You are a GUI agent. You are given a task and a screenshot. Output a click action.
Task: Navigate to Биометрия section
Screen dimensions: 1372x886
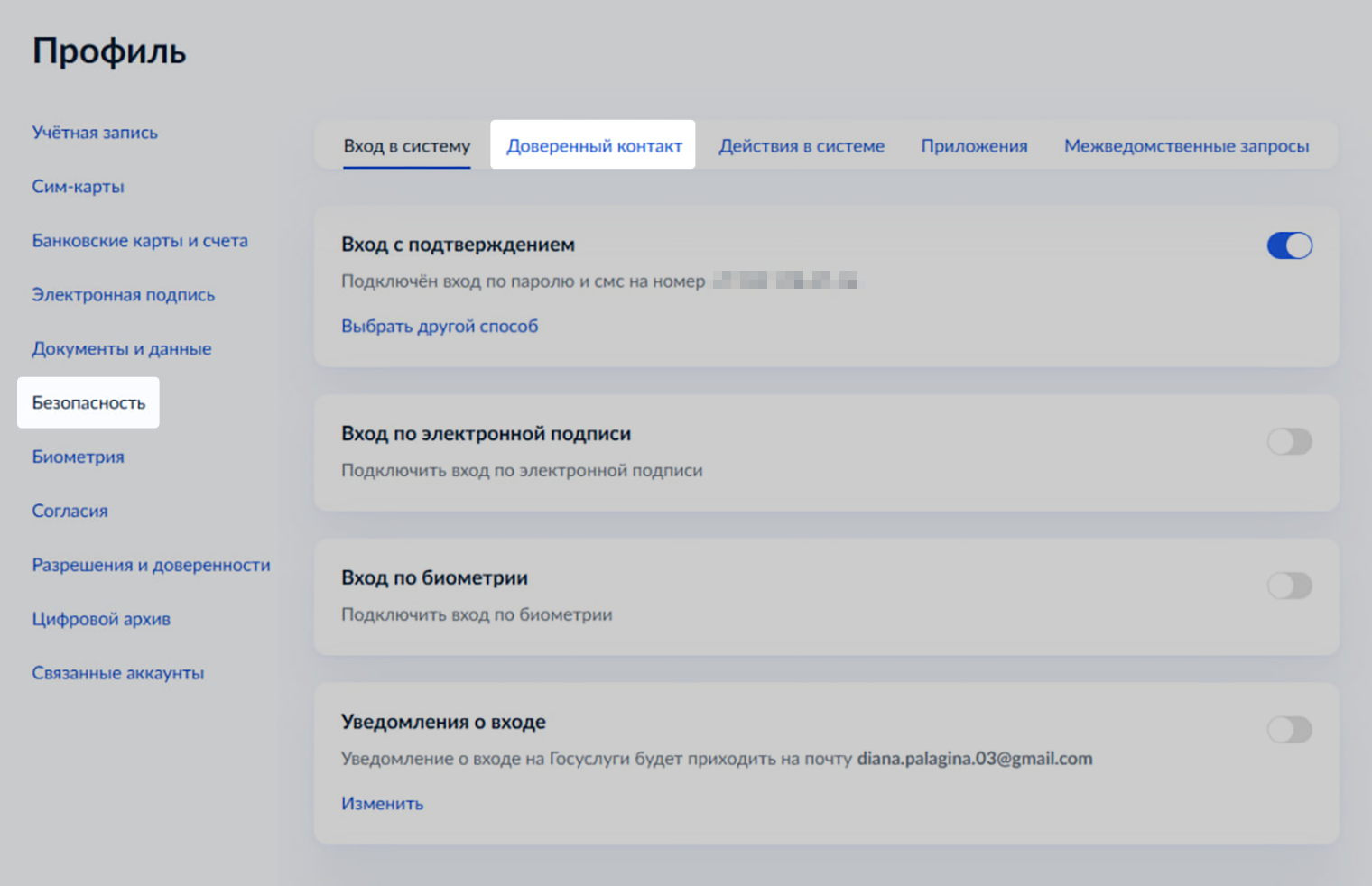[79, 457]
